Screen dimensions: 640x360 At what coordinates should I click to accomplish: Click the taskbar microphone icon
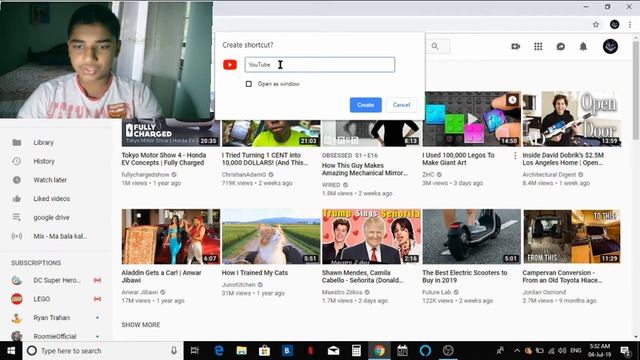(x=174, y=351)
